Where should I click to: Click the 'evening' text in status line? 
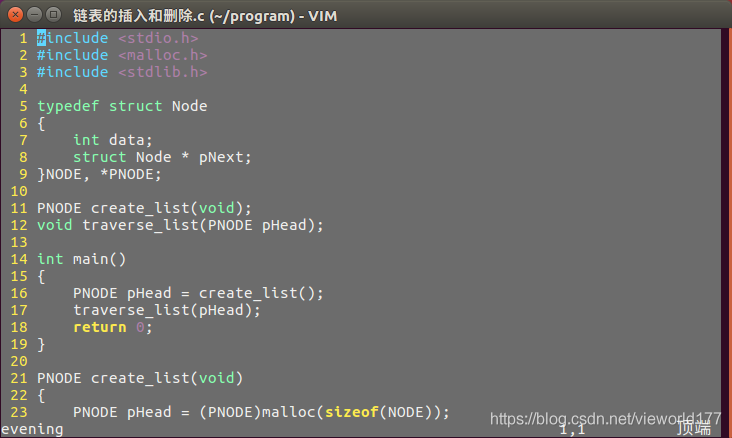tap(31, 429)
